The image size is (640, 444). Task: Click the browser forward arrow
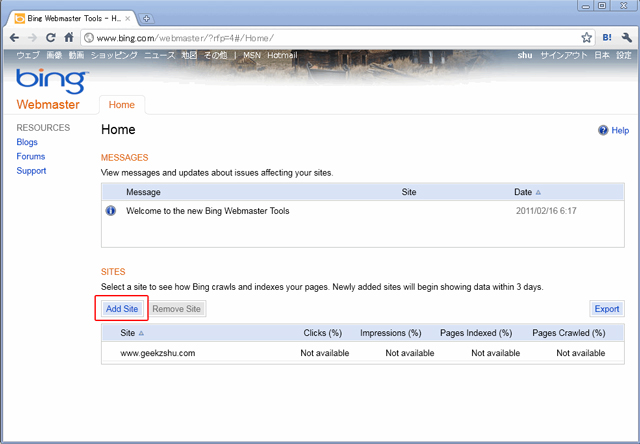[x=32, y=38]
